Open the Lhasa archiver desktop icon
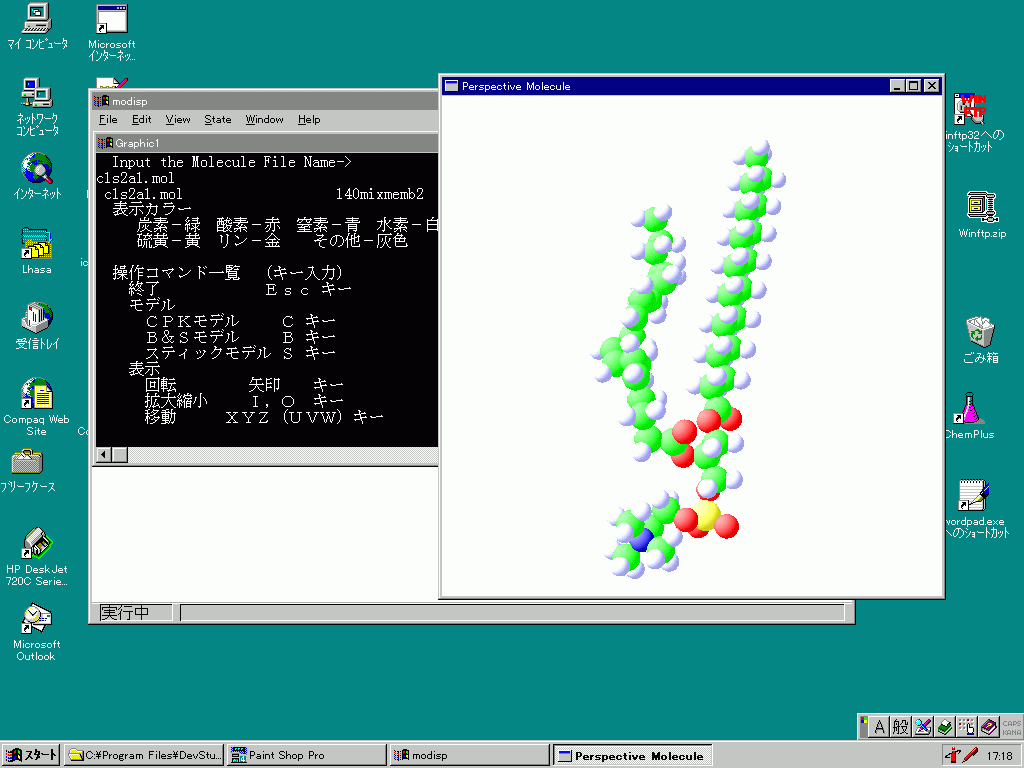This screenshot has height=768, width=1024. pos(37,246)
